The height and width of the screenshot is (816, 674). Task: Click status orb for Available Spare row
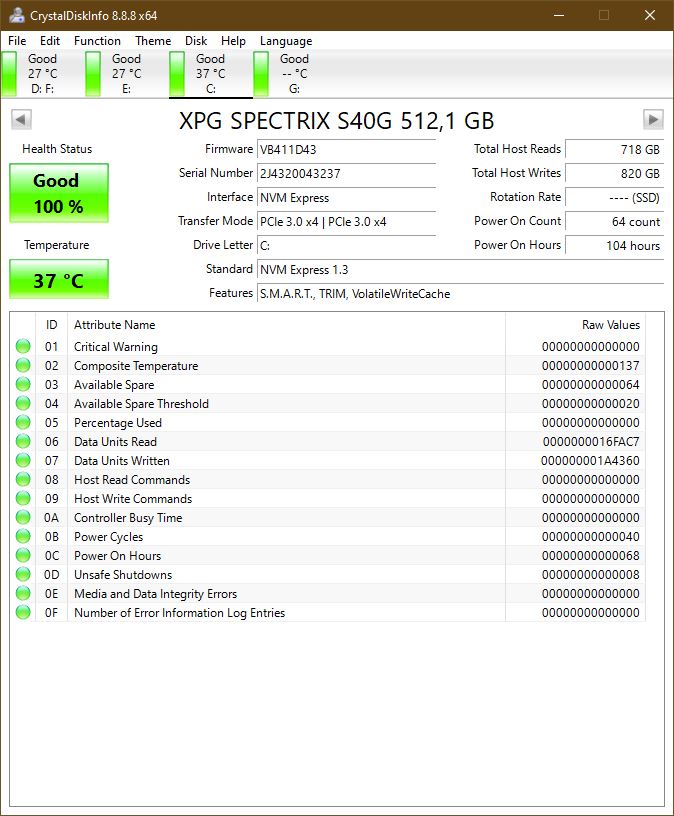[23, 384]
